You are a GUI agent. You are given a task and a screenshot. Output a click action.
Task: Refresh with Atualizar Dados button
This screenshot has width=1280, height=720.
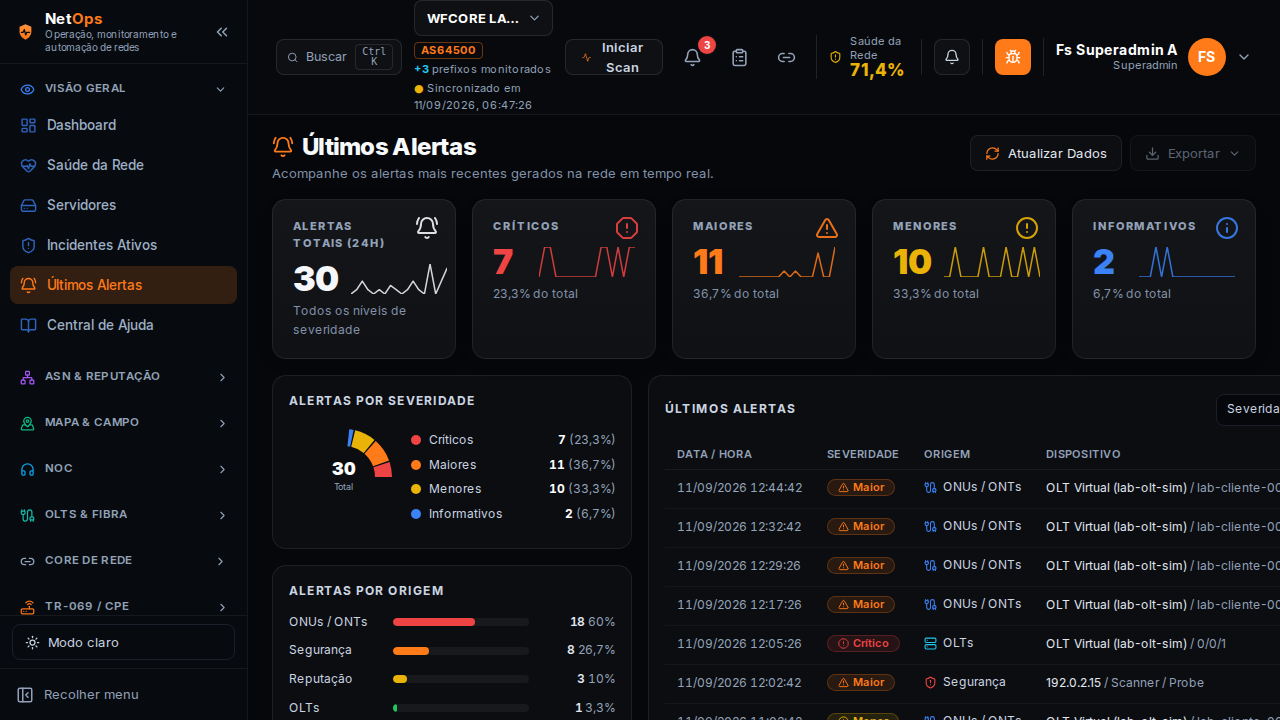click(1046, 153)
